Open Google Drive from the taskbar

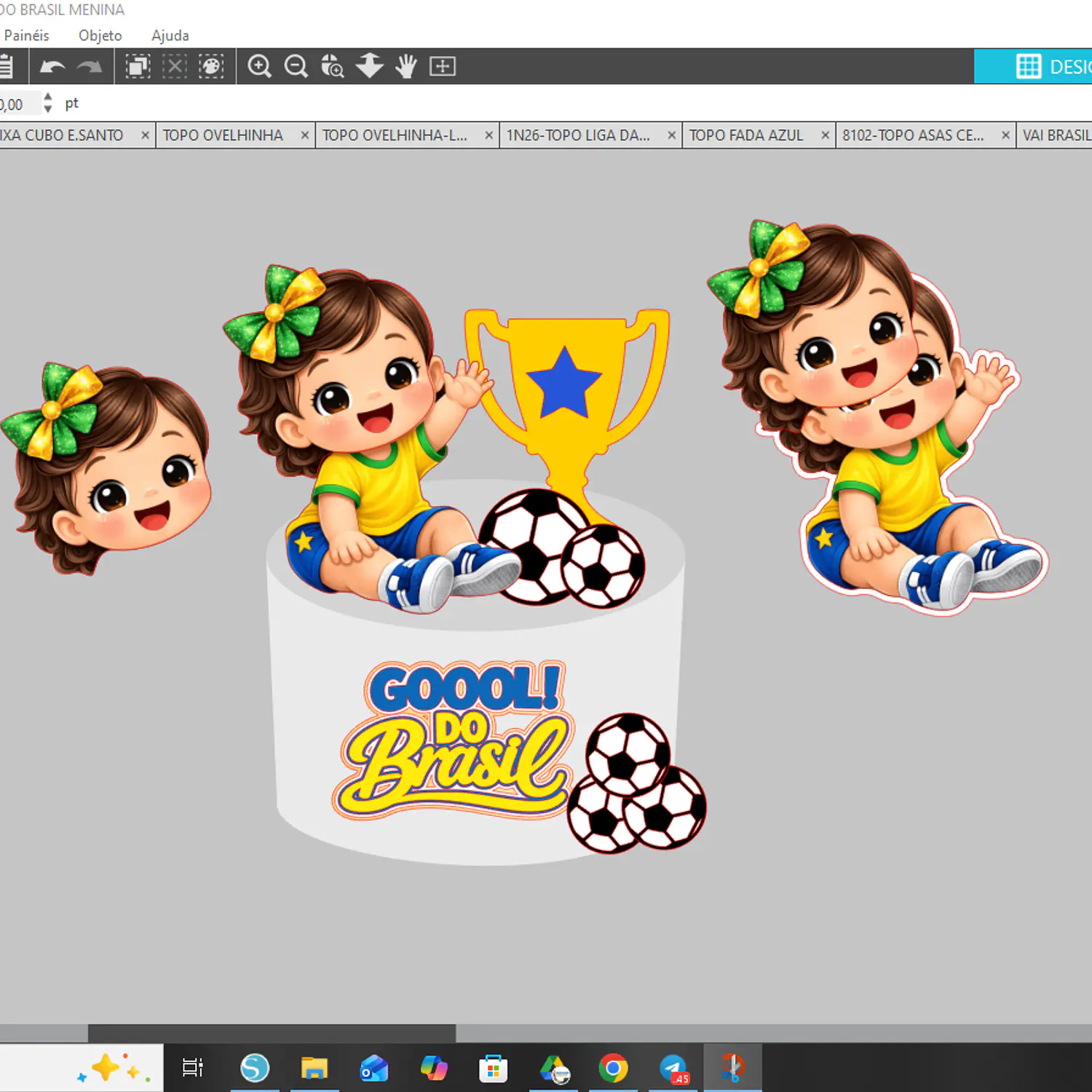click(554, 1068)
